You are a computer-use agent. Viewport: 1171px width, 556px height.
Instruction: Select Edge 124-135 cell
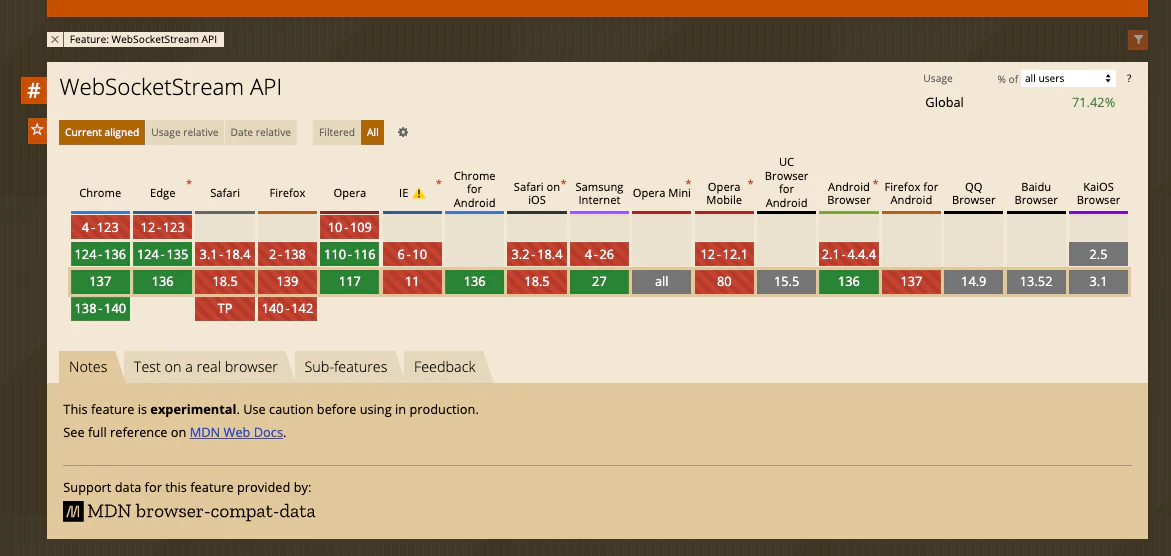point(163,254)
